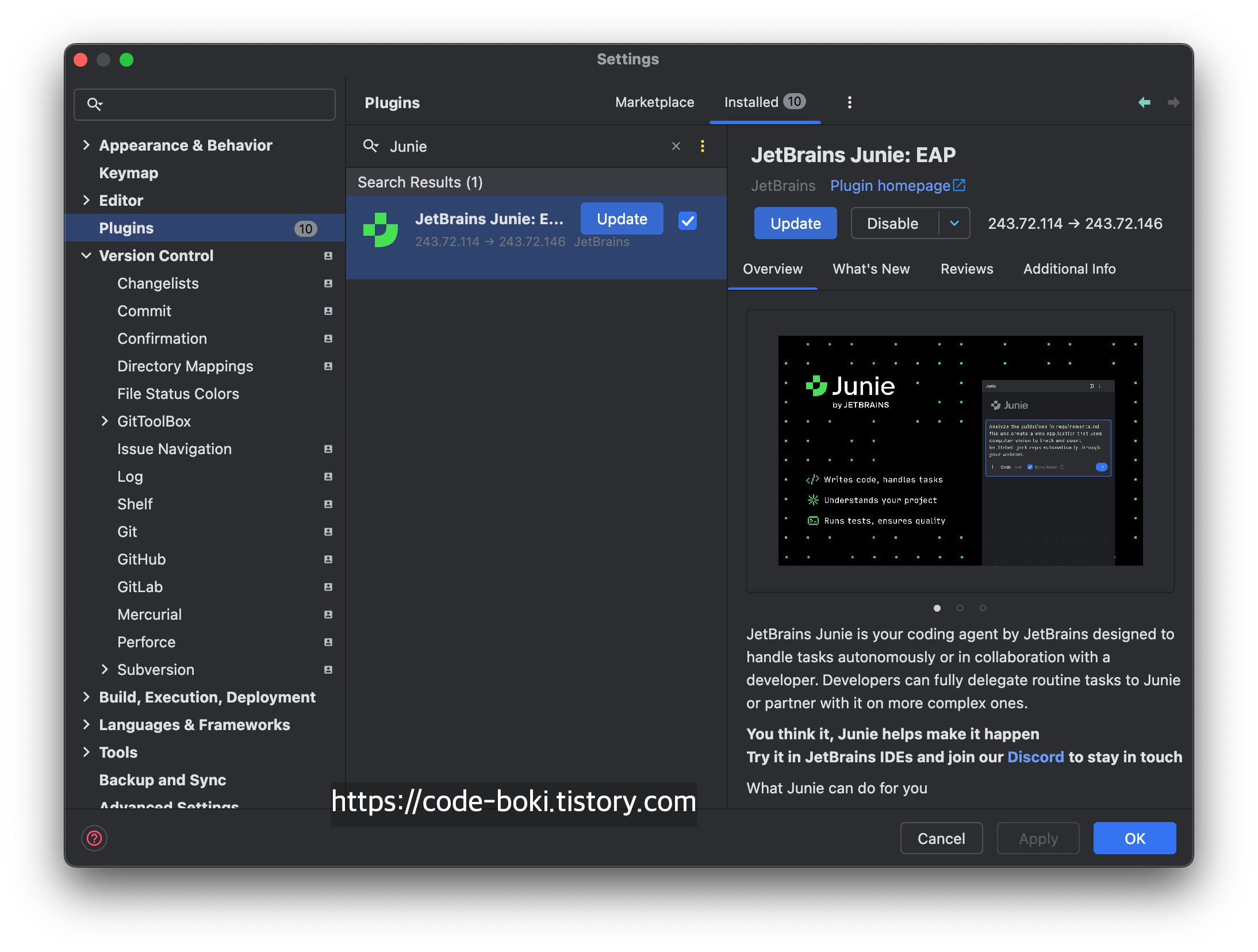Expand the GitToolBox settings node
This screenshot has width=1258, height=952.
(105, 421)
